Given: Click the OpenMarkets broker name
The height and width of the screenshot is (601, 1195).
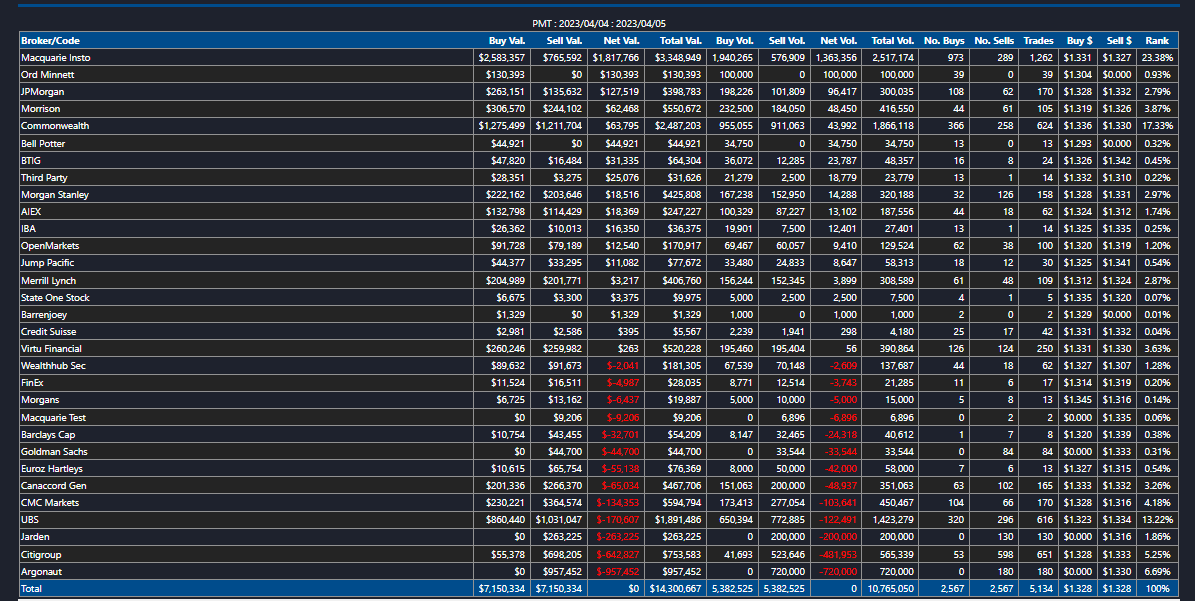Looking at the screenshot, I should pyautogui.click(x=50, y=246).
